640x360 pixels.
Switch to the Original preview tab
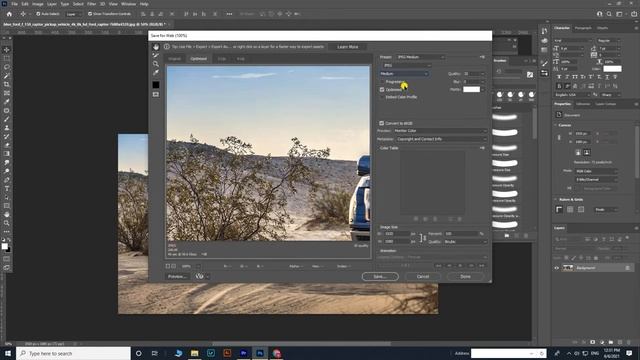[175, 59]
